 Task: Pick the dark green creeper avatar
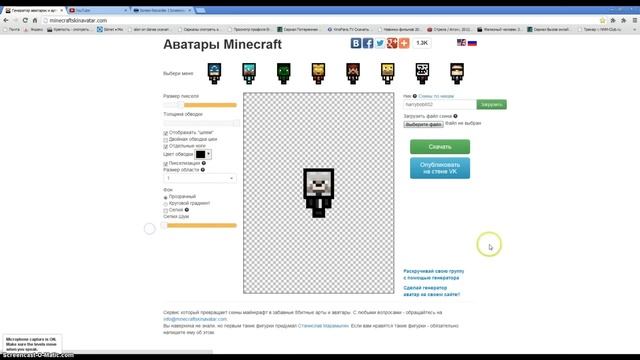[x=284, y=73]
